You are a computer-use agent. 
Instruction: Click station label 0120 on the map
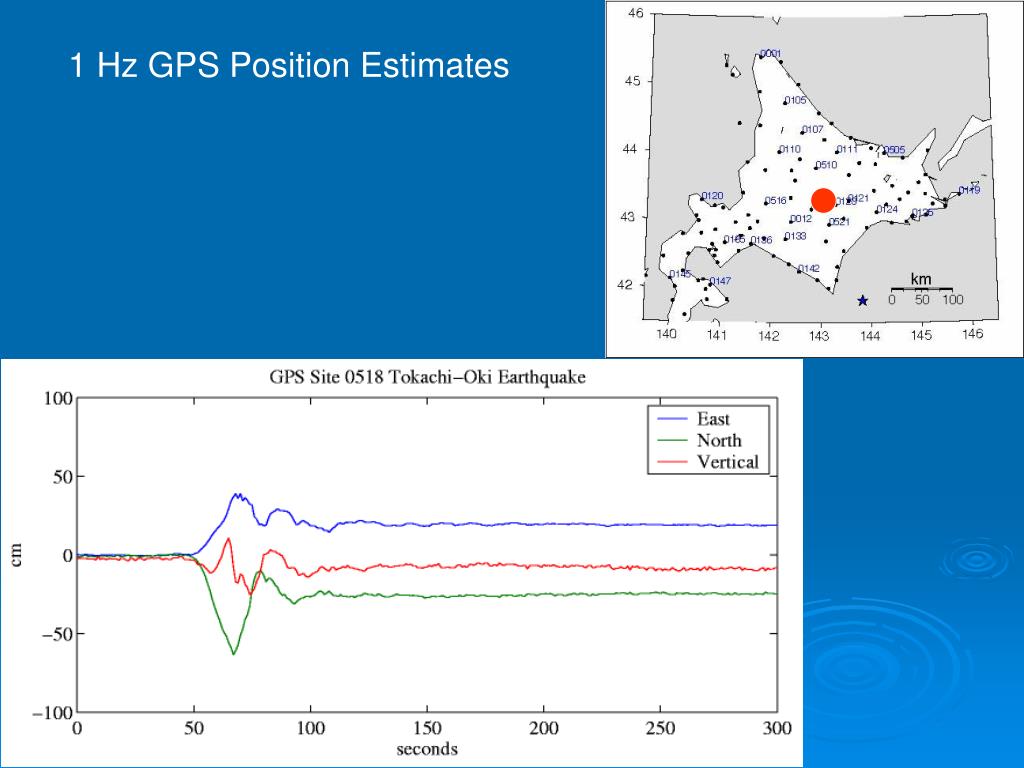coord(712,196)
